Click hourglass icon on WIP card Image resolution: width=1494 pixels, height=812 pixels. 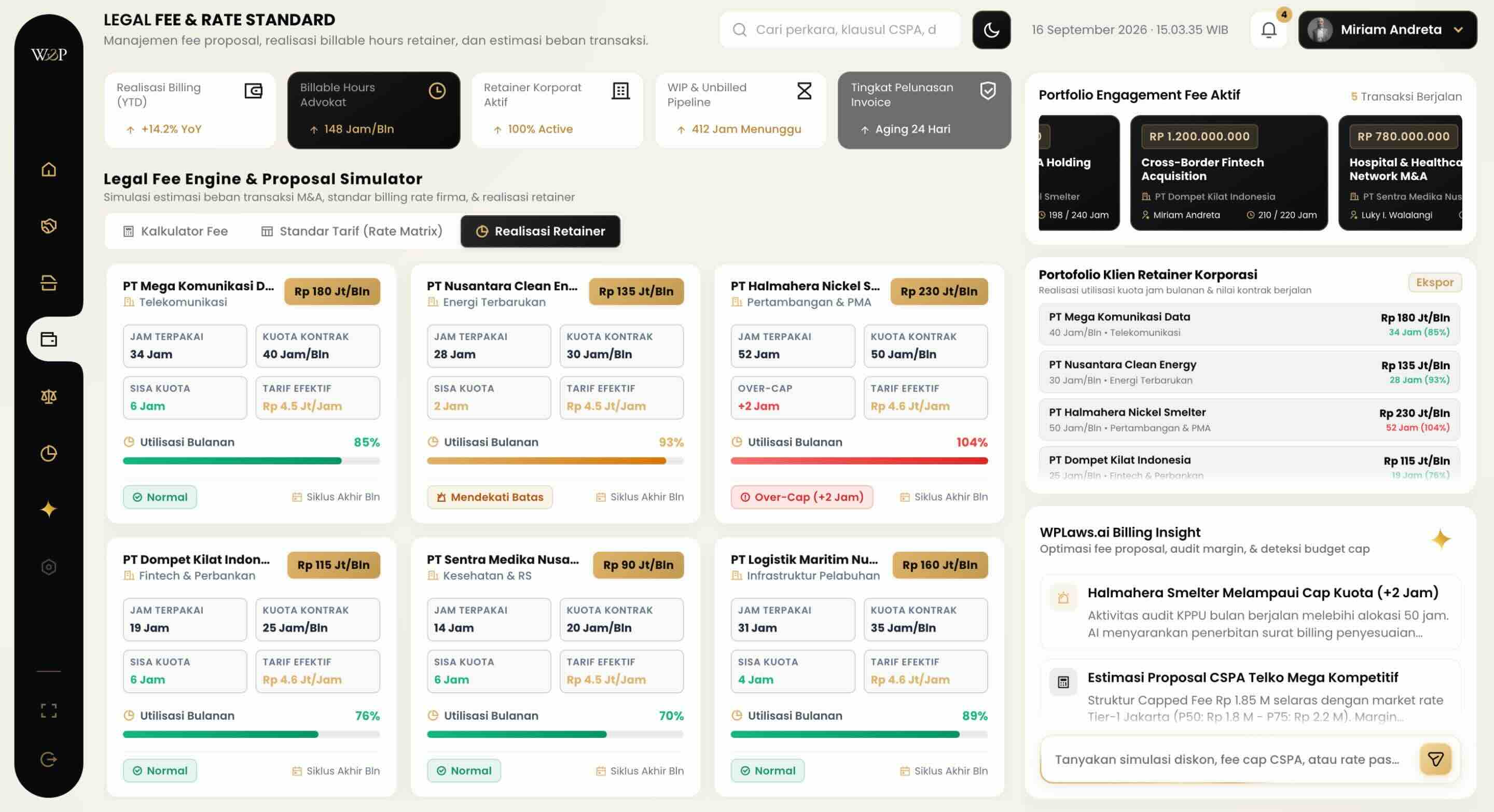tap(805, 90)
